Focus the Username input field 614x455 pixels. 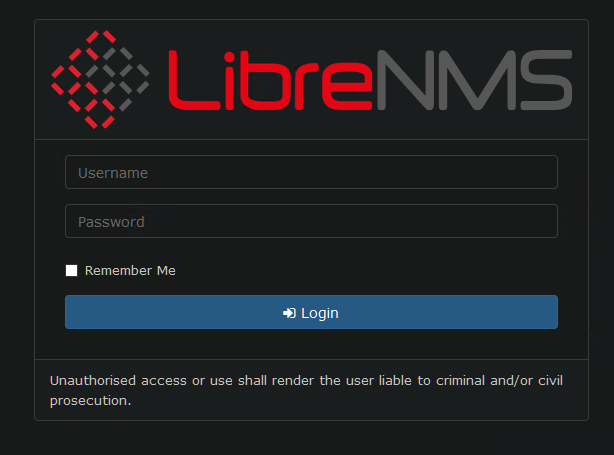coord(311,172)
